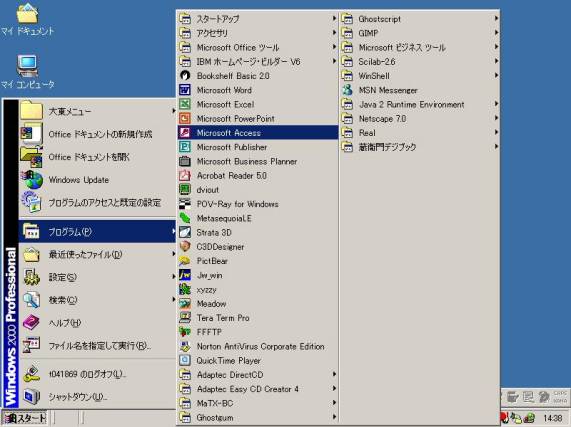Open the 検索(C) menu entry

click(x=98, y=300)
